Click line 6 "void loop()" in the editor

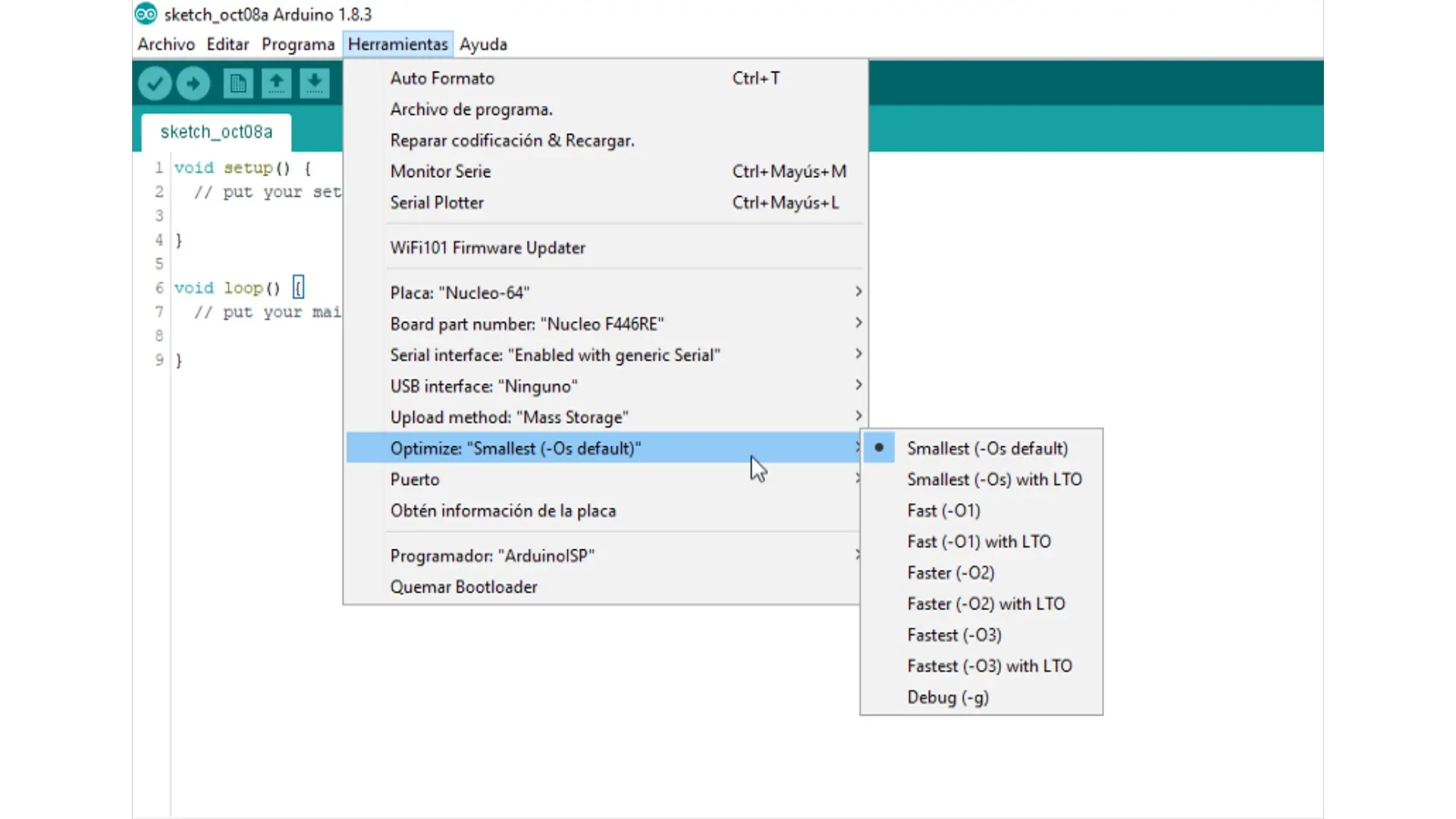240,288
